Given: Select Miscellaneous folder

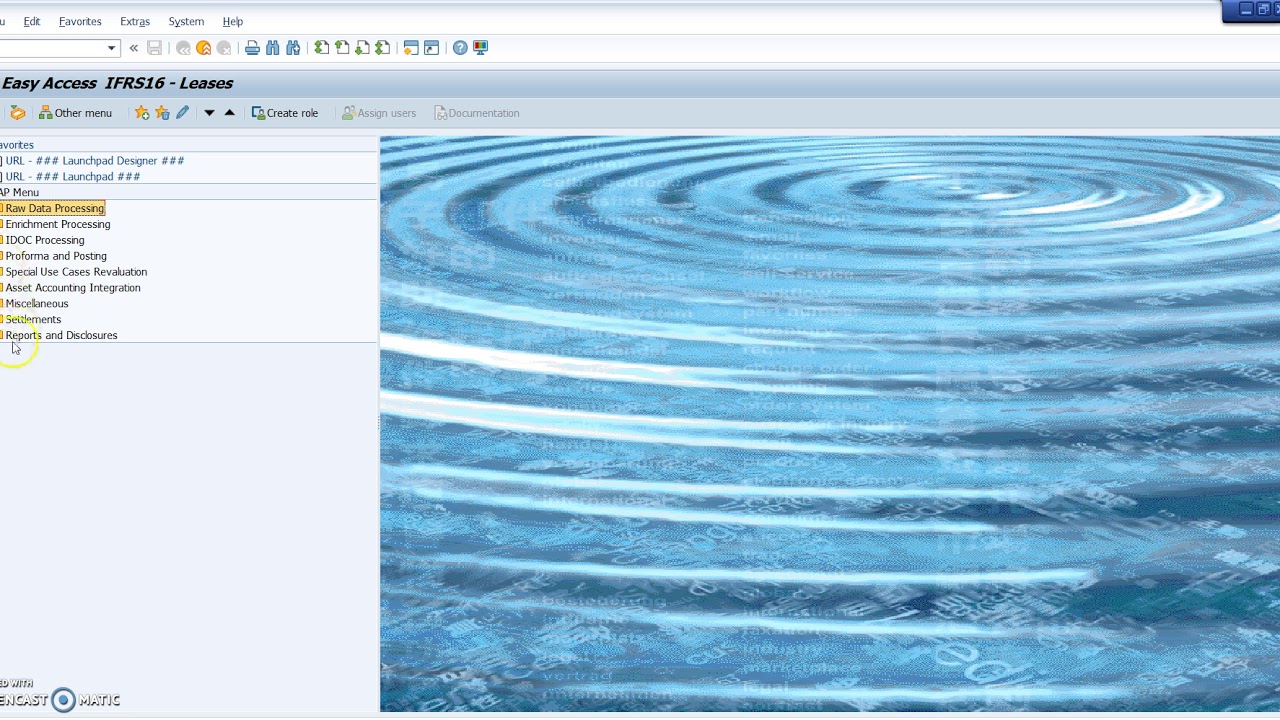Looking at the screenshot, I should click(37, 304).
